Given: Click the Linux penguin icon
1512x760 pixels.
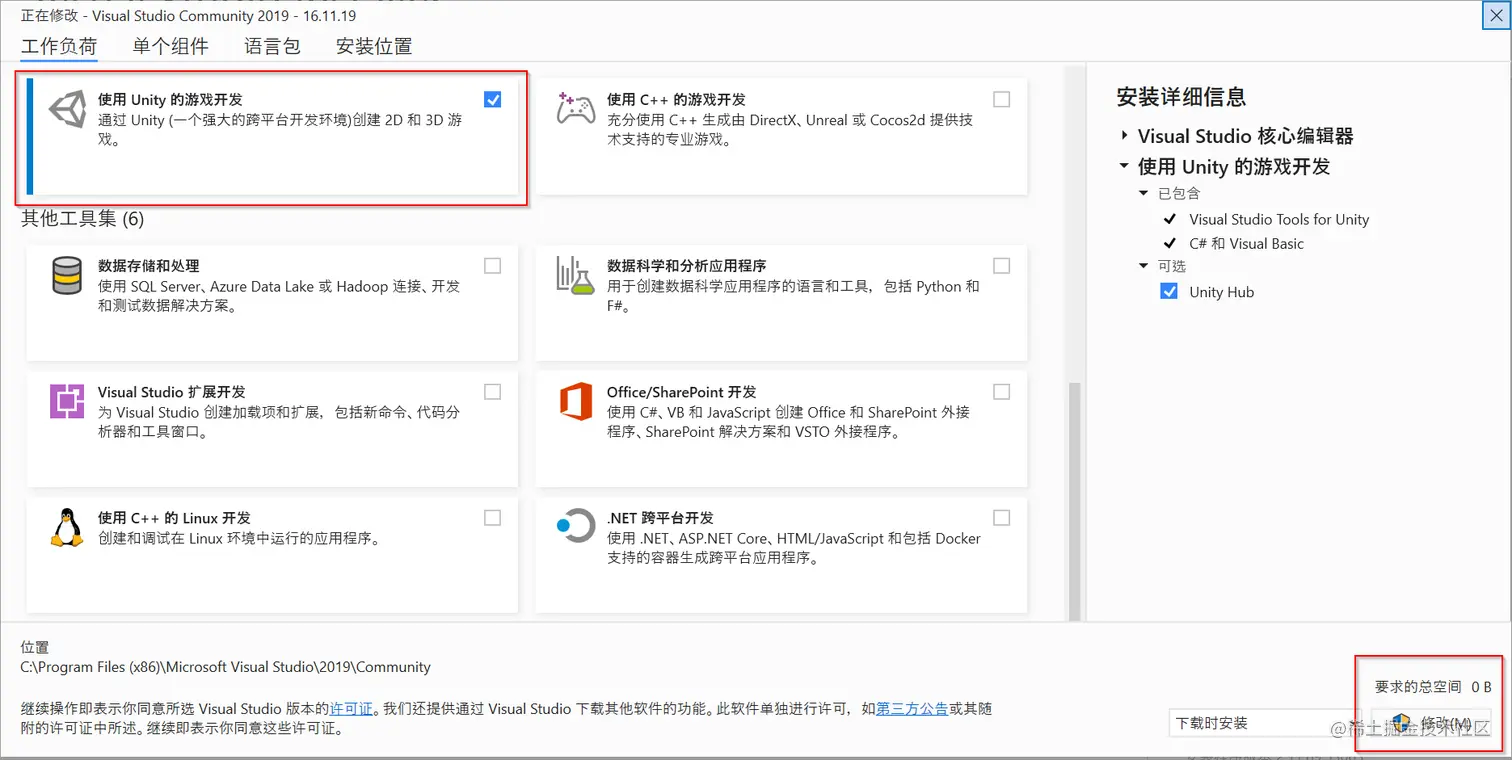Looking at the screenshot, I should tap(67, 527).
